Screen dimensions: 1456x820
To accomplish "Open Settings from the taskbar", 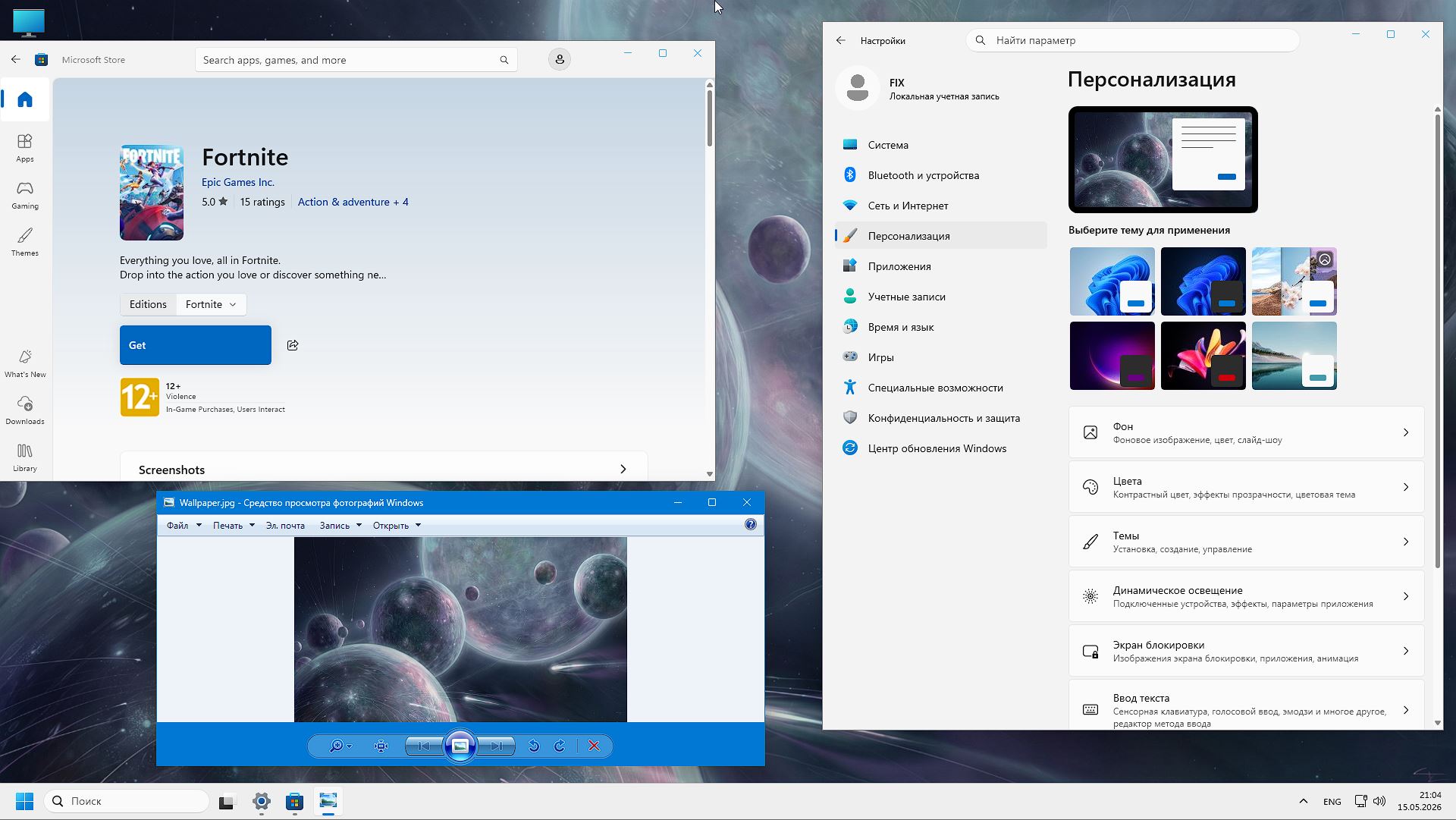I will tap(262, 802).
